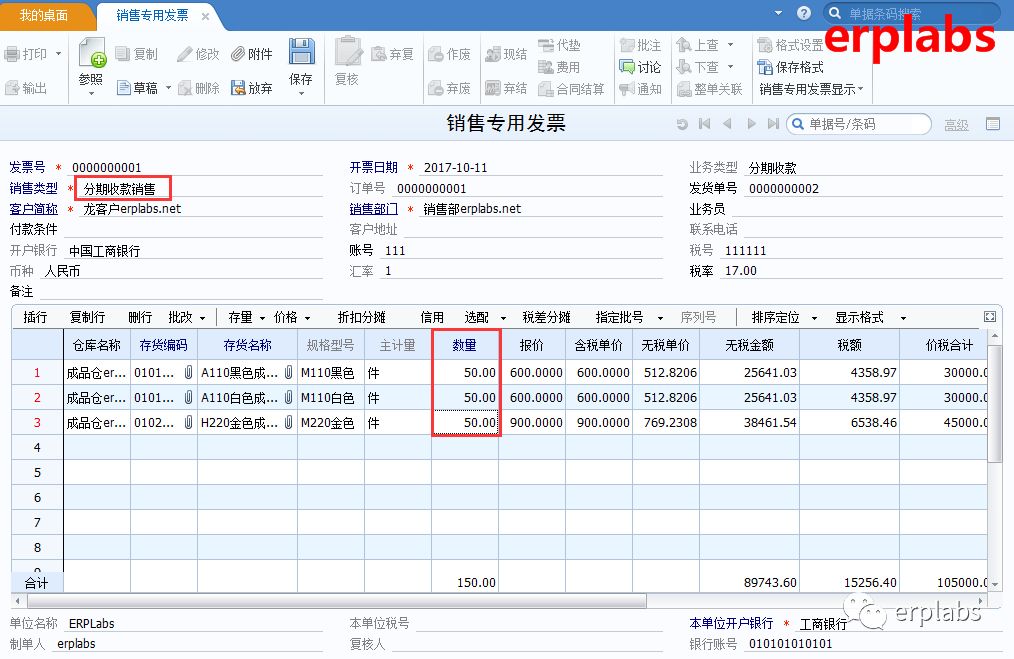
Task: Click the 高级 advanced search link
Action: click(x=956, y=125)
